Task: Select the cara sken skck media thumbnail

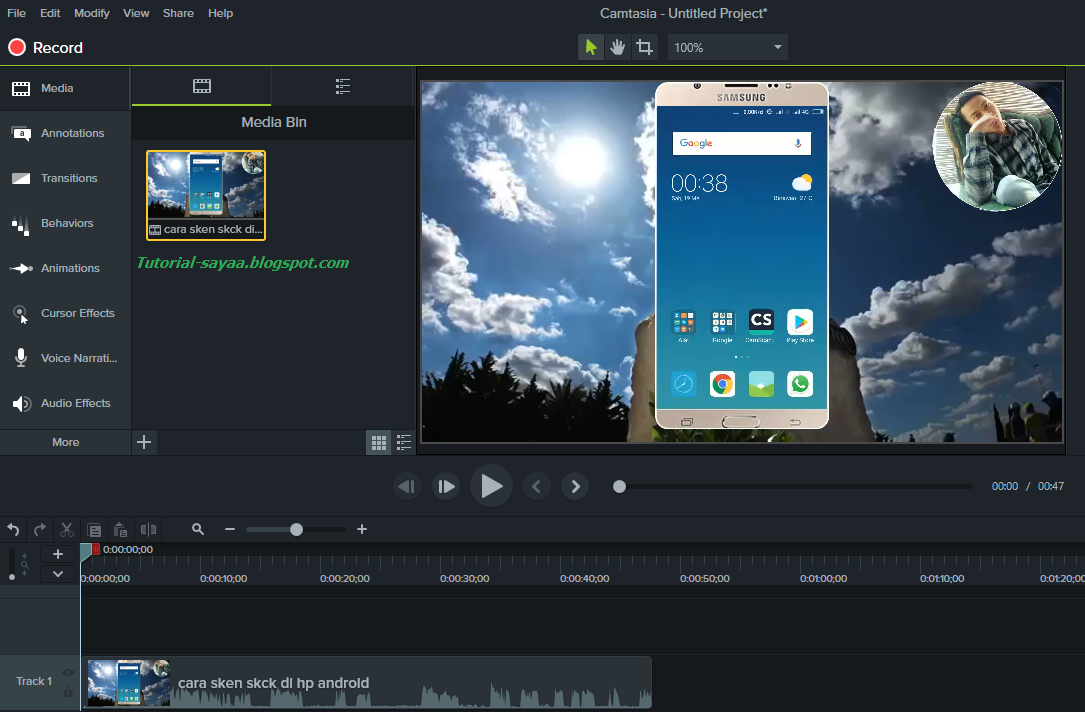Action: click(x=206, y=196)
